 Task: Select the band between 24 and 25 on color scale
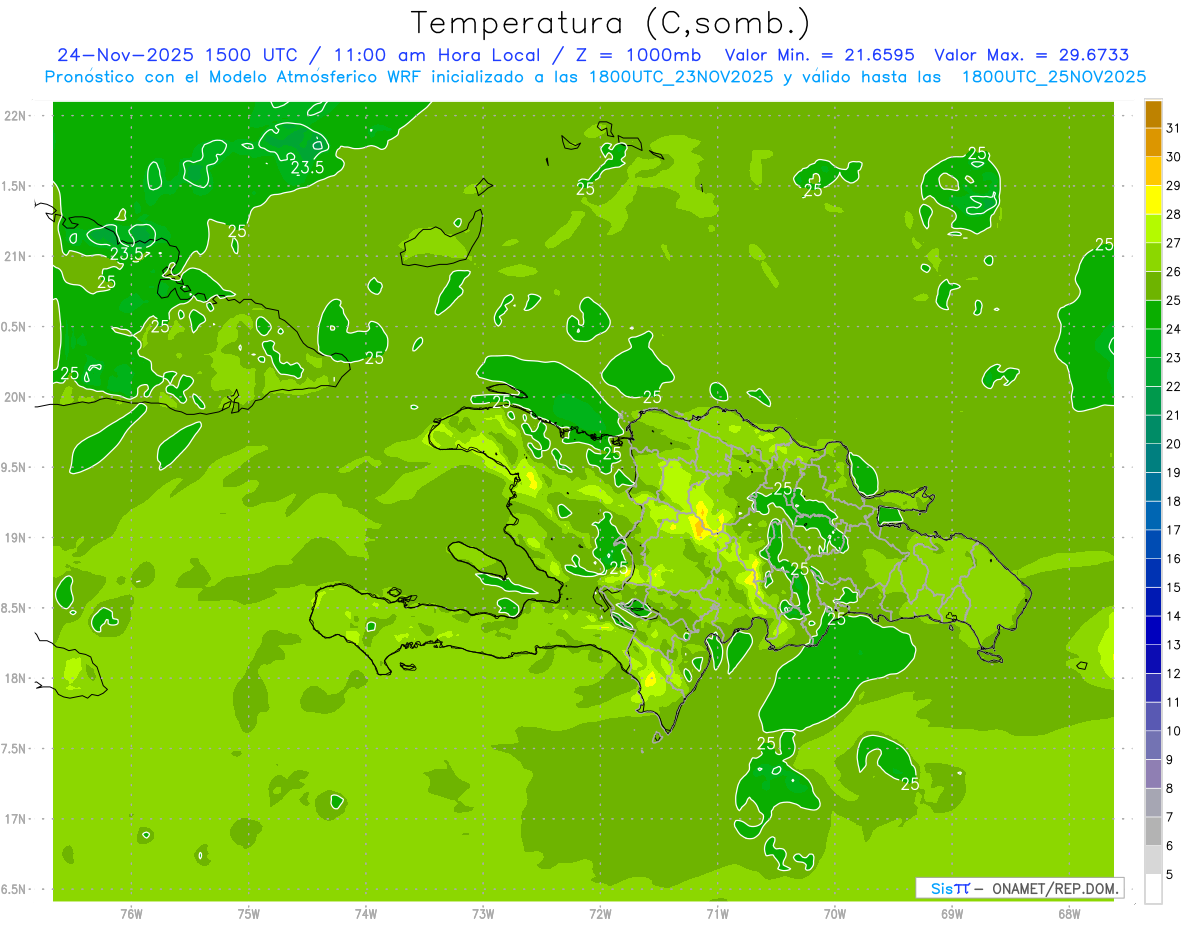1153,315
